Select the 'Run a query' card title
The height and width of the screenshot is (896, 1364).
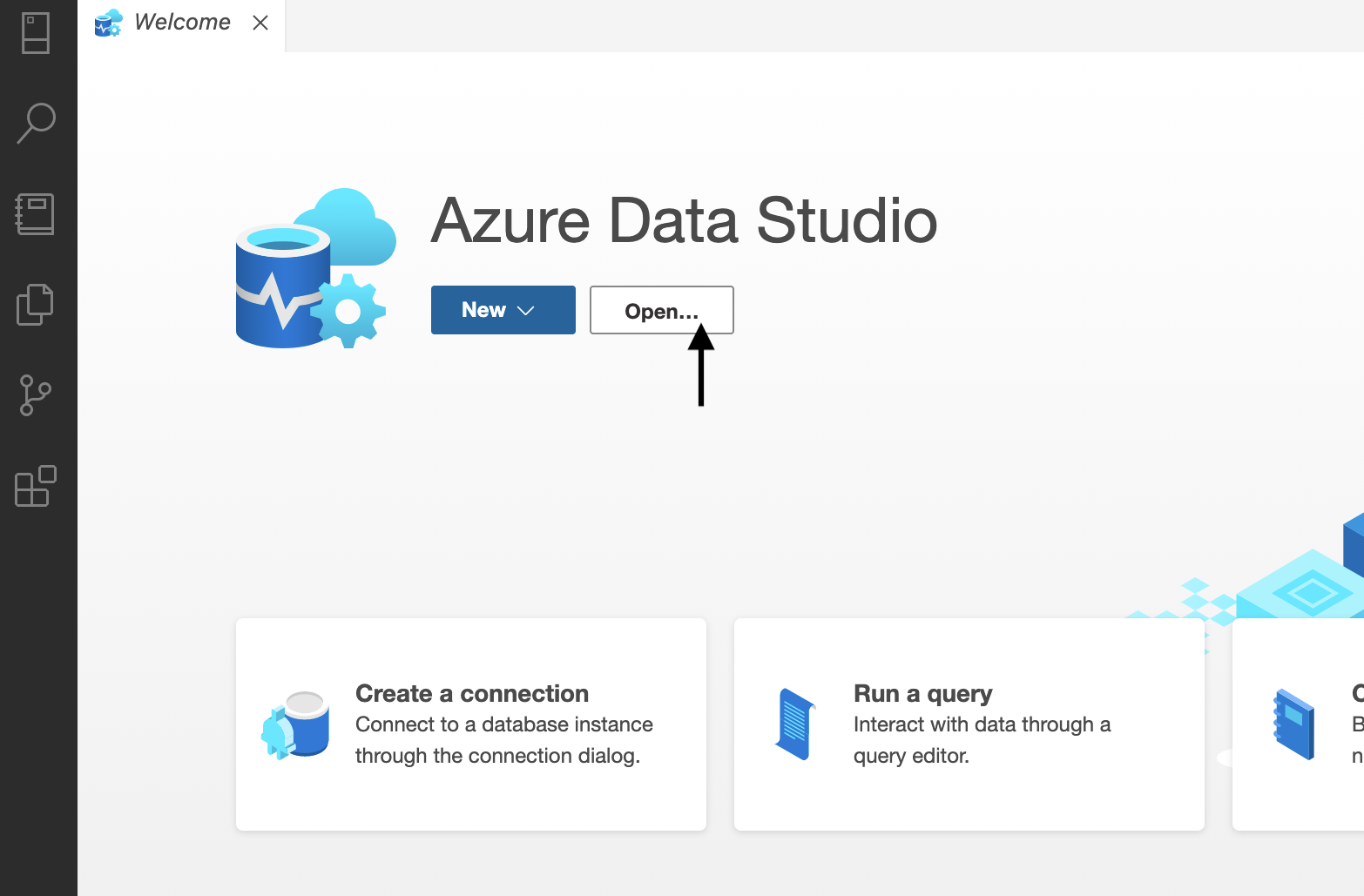point(922,693)
